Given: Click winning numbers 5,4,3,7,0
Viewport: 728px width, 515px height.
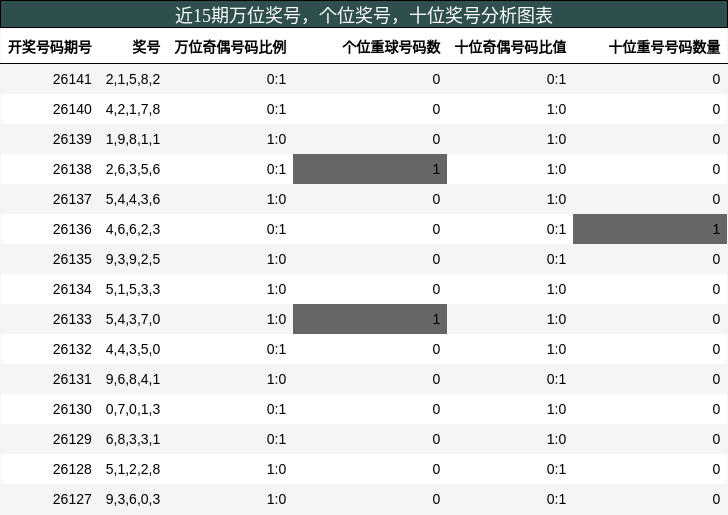Looking at the screenshot, I should click(x=133, y=319).
